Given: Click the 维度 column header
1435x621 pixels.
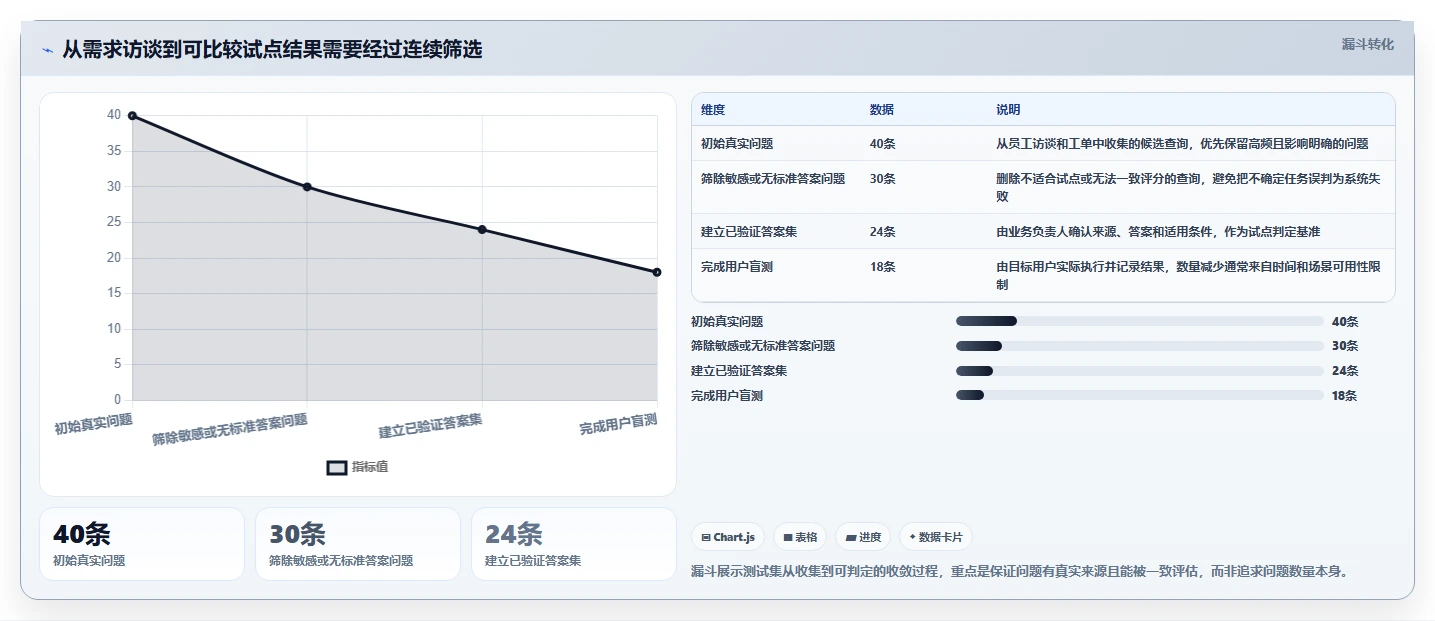Looking at the screenshot, I should pyautogui.click(x=713, y=110).
